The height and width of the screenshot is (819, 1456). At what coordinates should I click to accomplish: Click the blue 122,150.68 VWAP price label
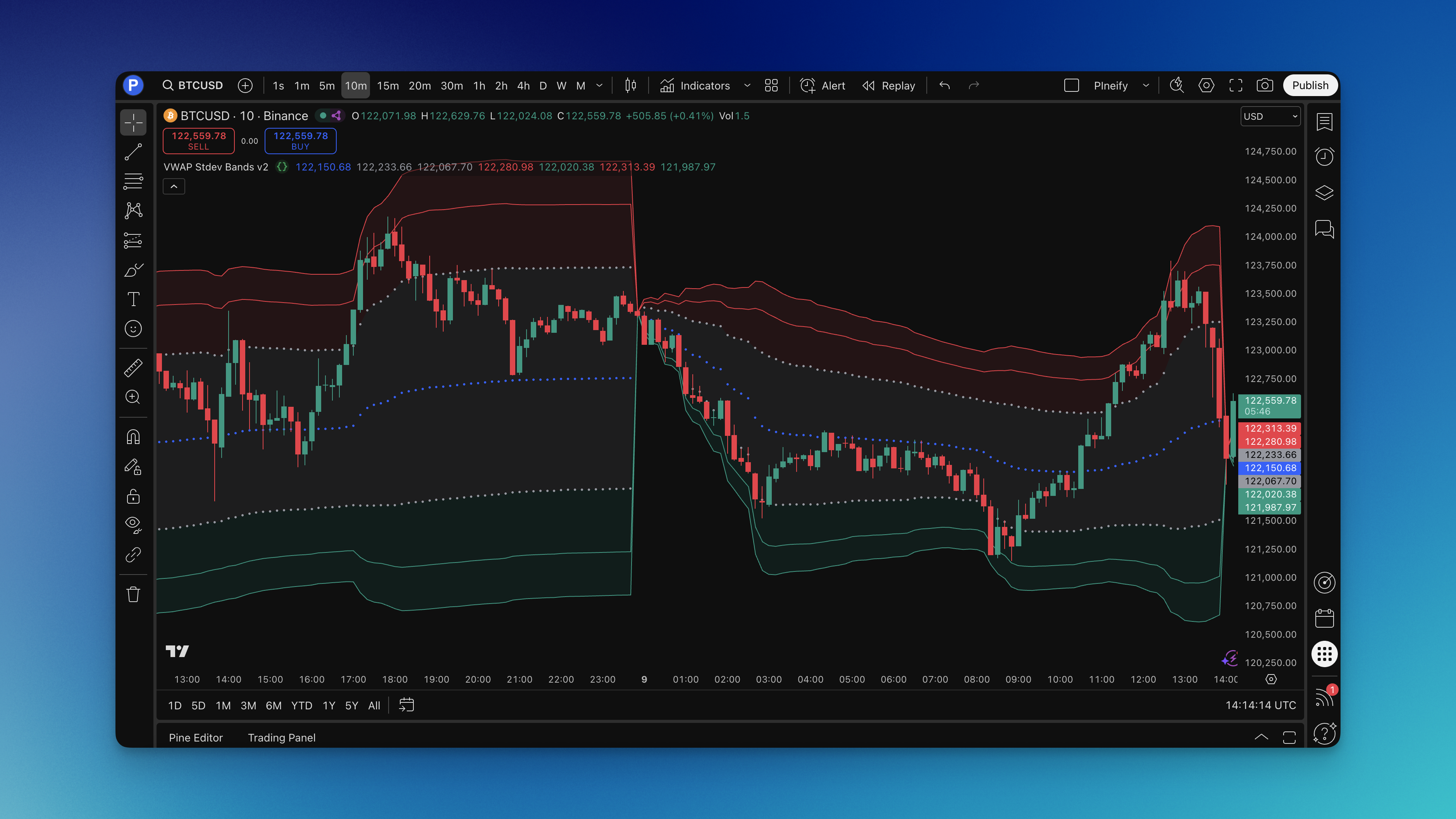[1270, 468]
